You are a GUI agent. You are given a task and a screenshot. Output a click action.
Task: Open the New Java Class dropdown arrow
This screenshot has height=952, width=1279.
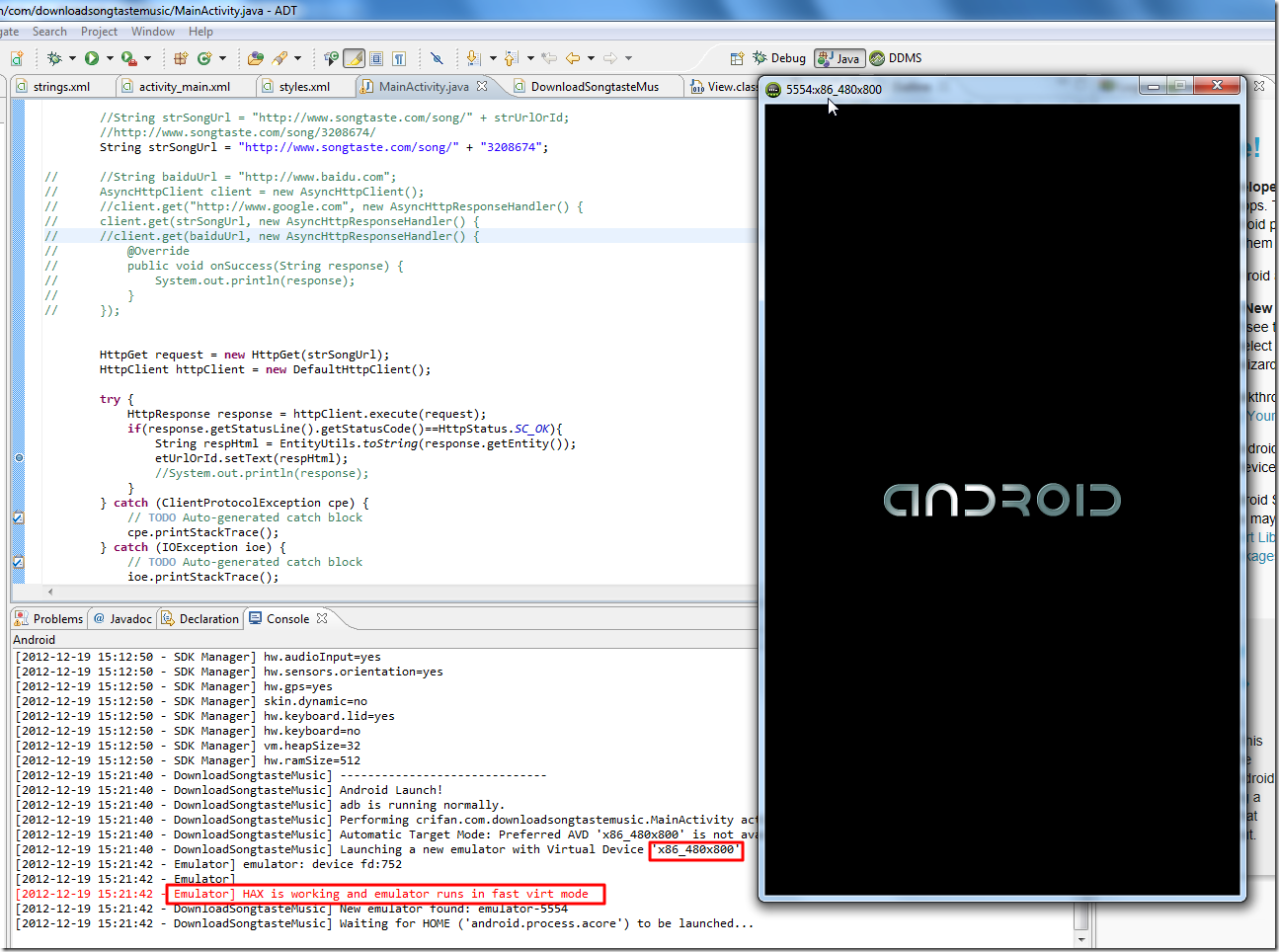222,58
